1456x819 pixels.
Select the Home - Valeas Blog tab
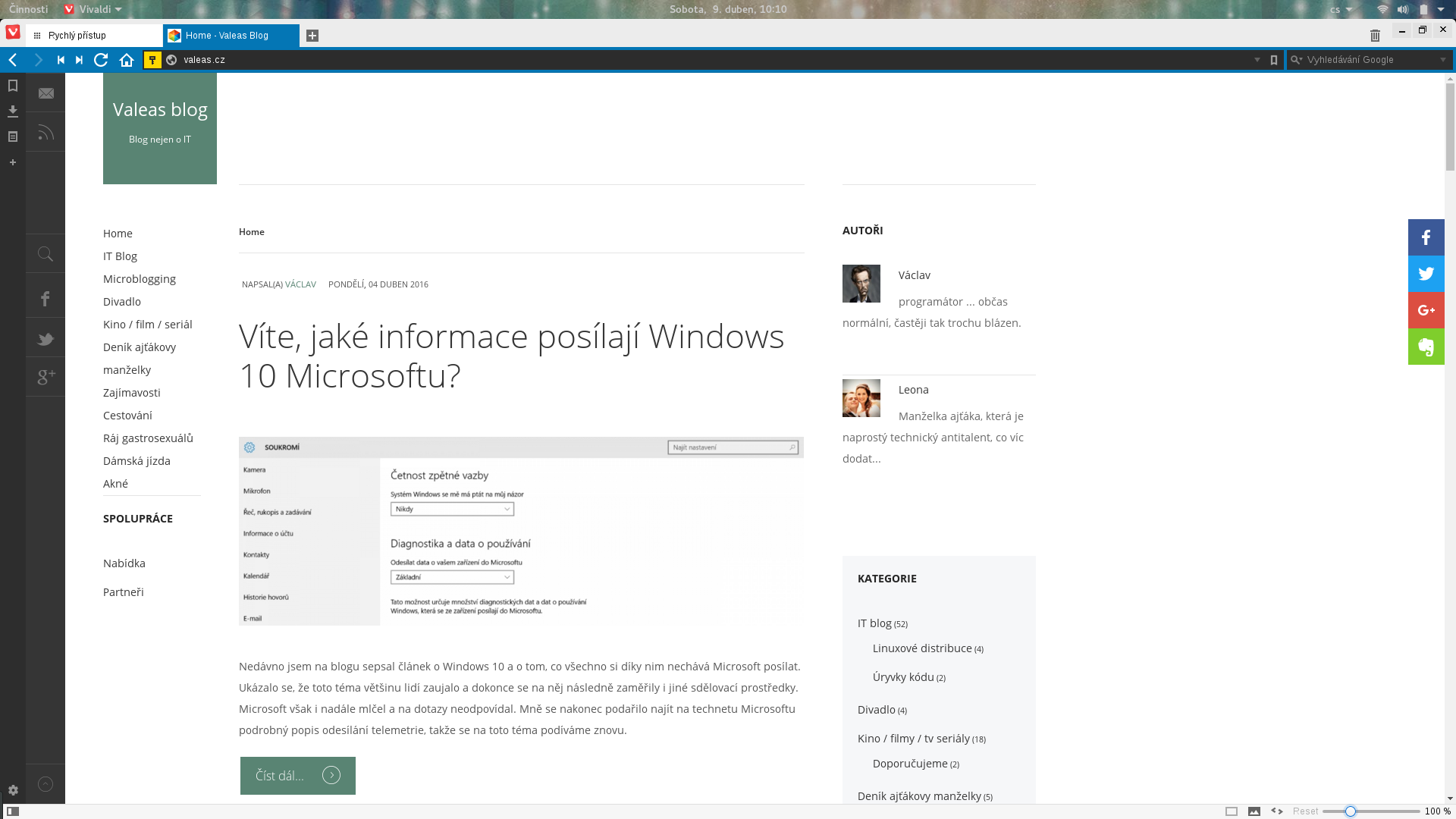(231, 36)
